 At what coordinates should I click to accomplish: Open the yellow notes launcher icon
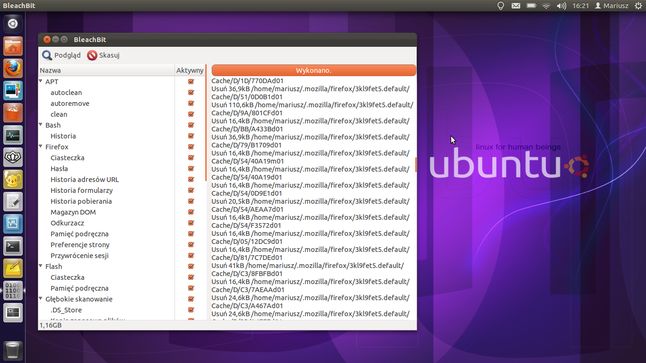click(13, 269)
